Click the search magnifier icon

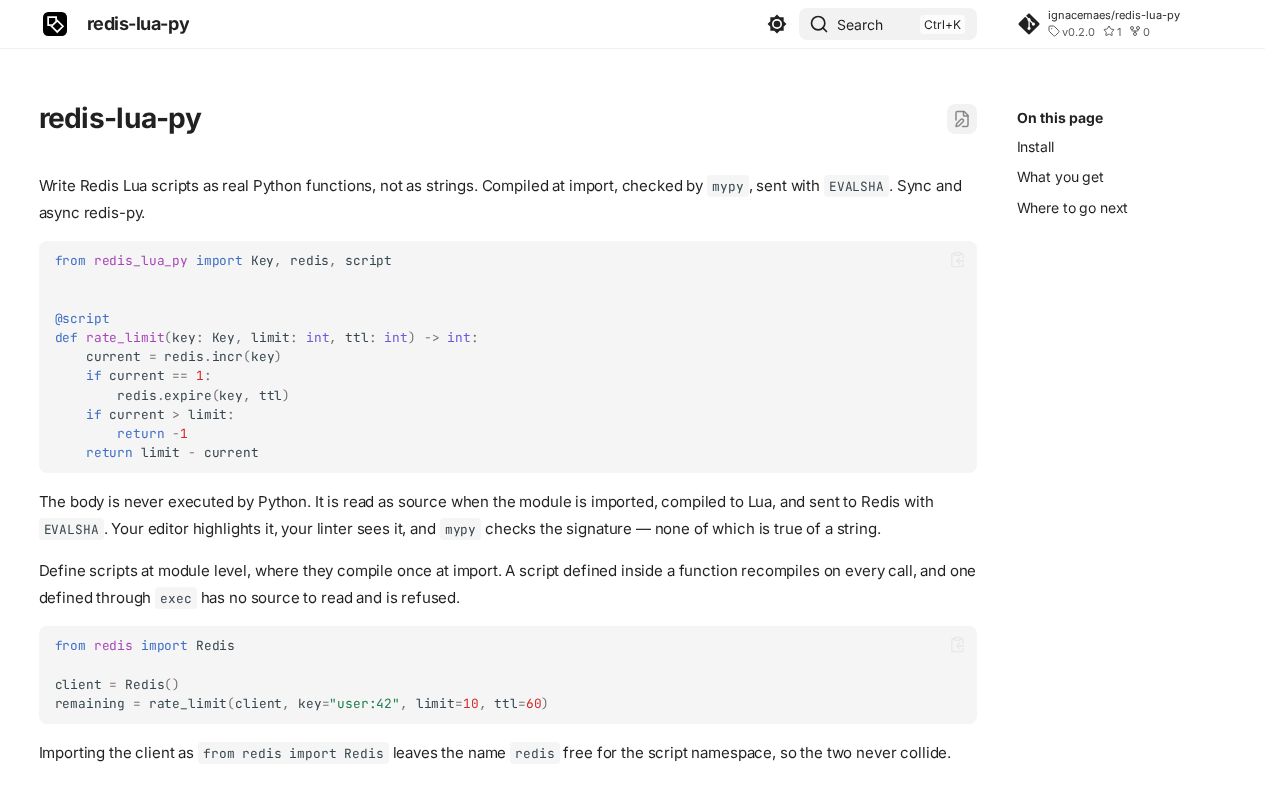coord(819,24)
